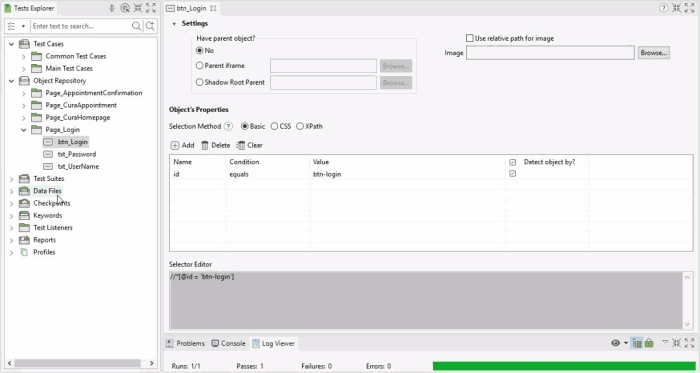Open the eye icon dropdown arrow
This screenshot has width=700, height=373.
point(626,343)
